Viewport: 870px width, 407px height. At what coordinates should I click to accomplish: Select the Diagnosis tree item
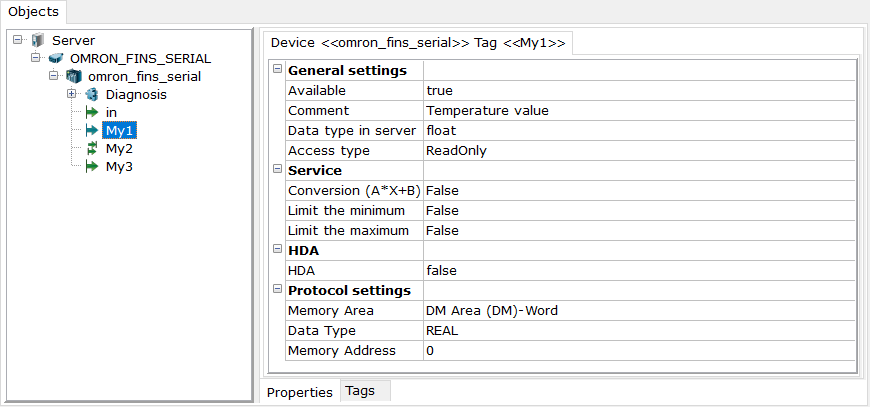136,94
